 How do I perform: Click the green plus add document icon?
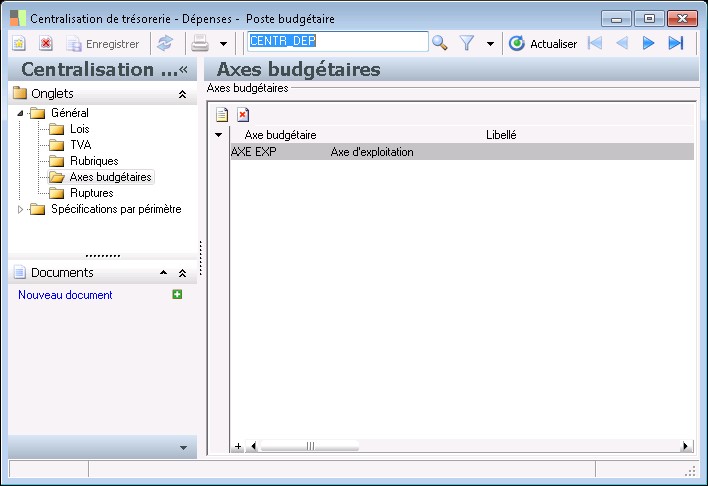click(x=177, y=294)
